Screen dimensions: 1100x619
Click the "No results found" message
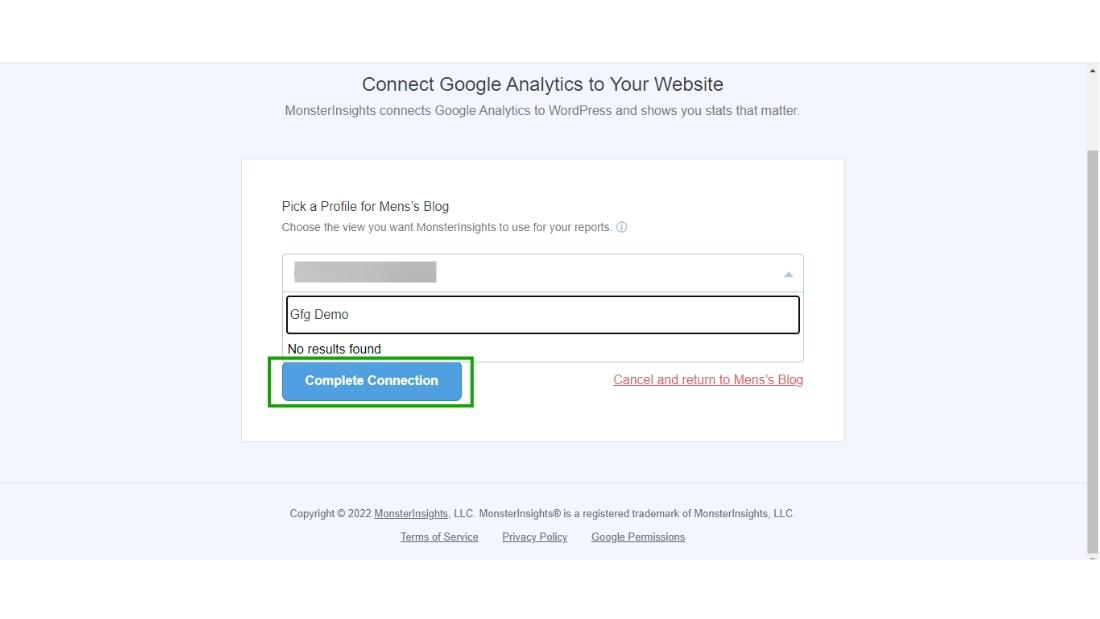pyautogui.click(x=334, y=349)
